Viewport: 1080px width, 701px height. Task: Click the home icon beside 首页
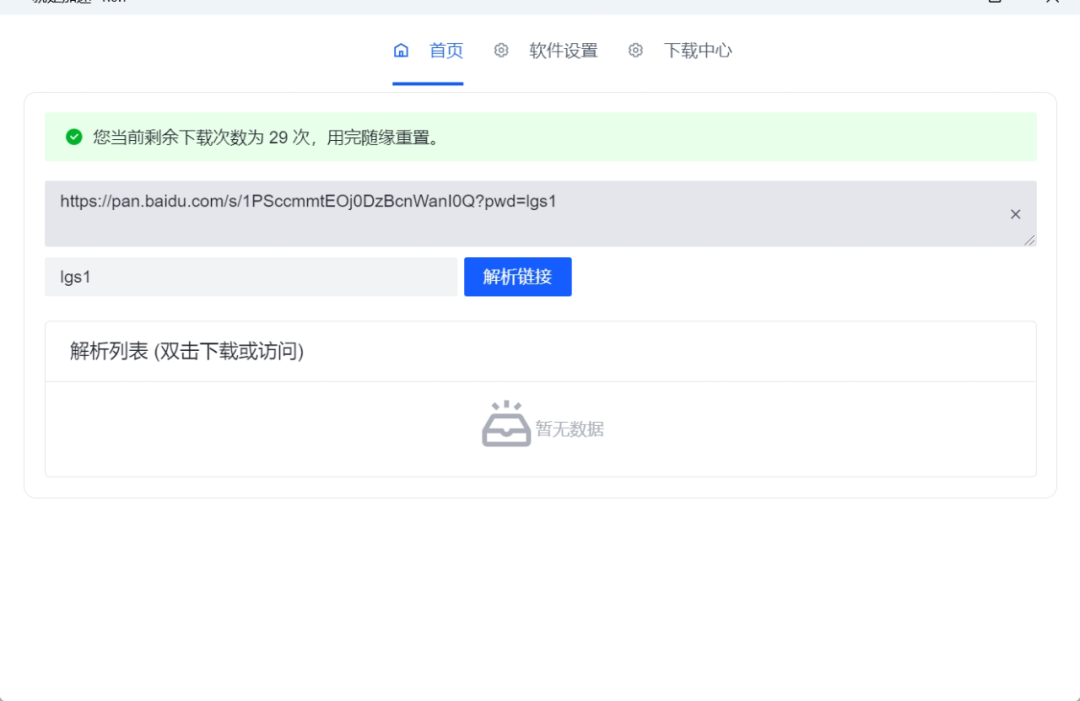coord(401,51)
